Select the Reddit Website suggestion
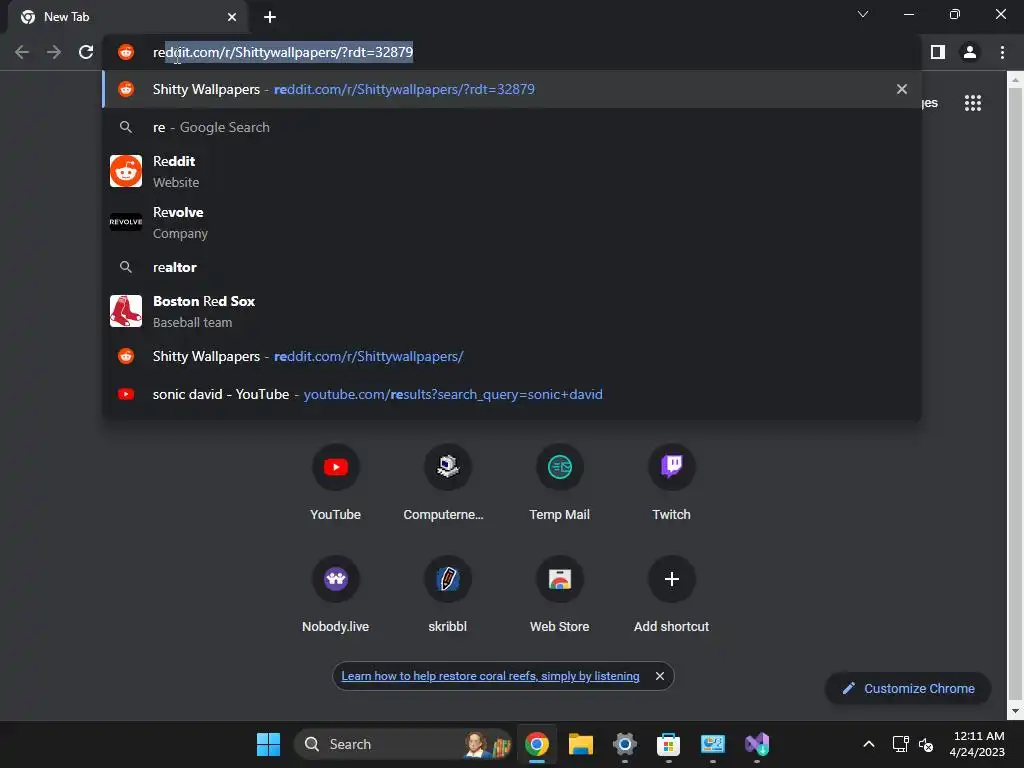Viewport: 1024px width, 768px height. (512, 171)
